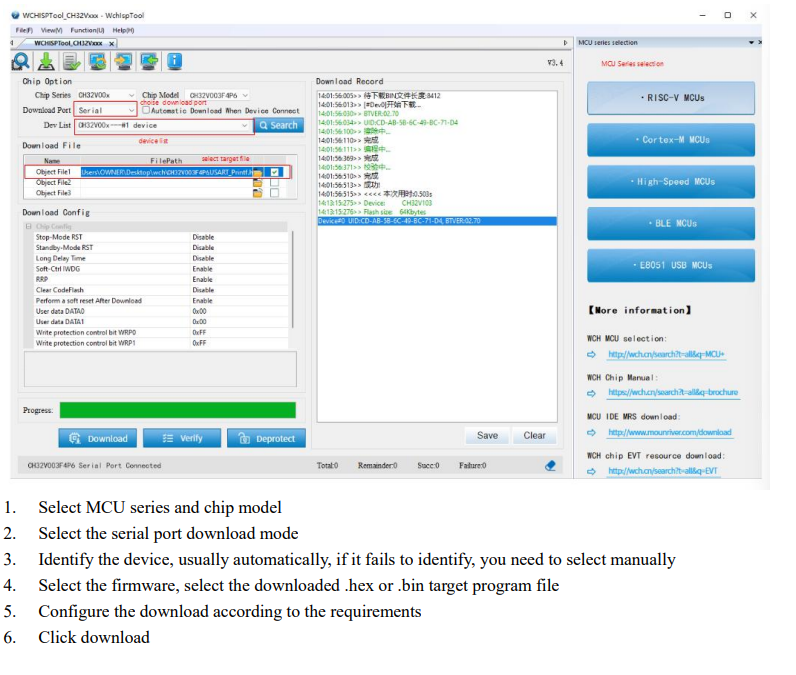Click the User data DATA0 0x00 value
796x675 pixels.
point(200,312)
